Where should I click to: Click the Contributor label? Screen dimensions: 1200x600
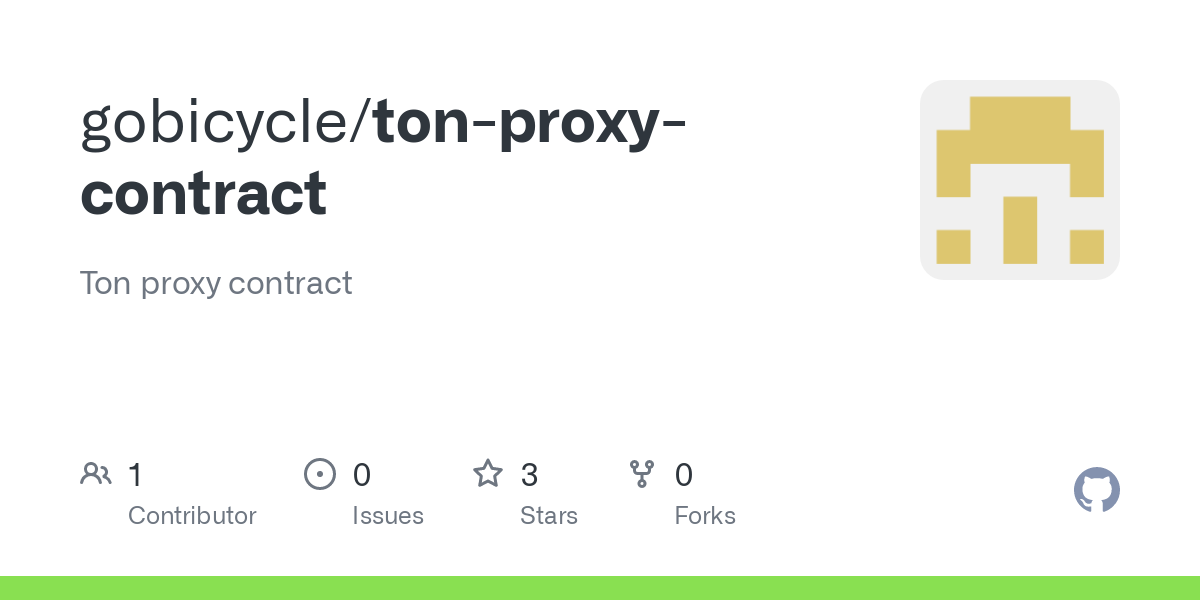[192, 516]
